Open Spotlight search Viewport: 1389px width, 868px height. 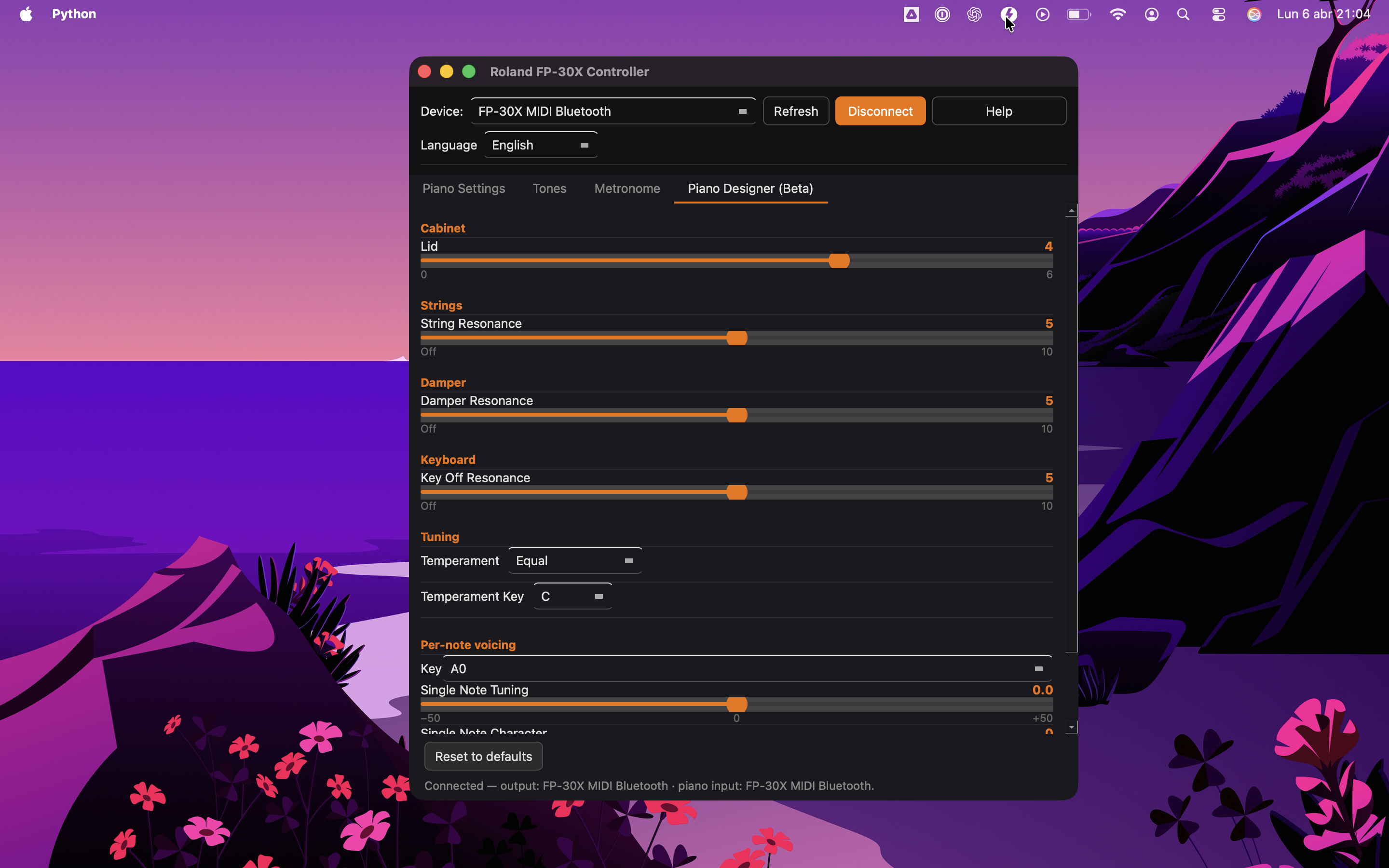[1183, 14]
